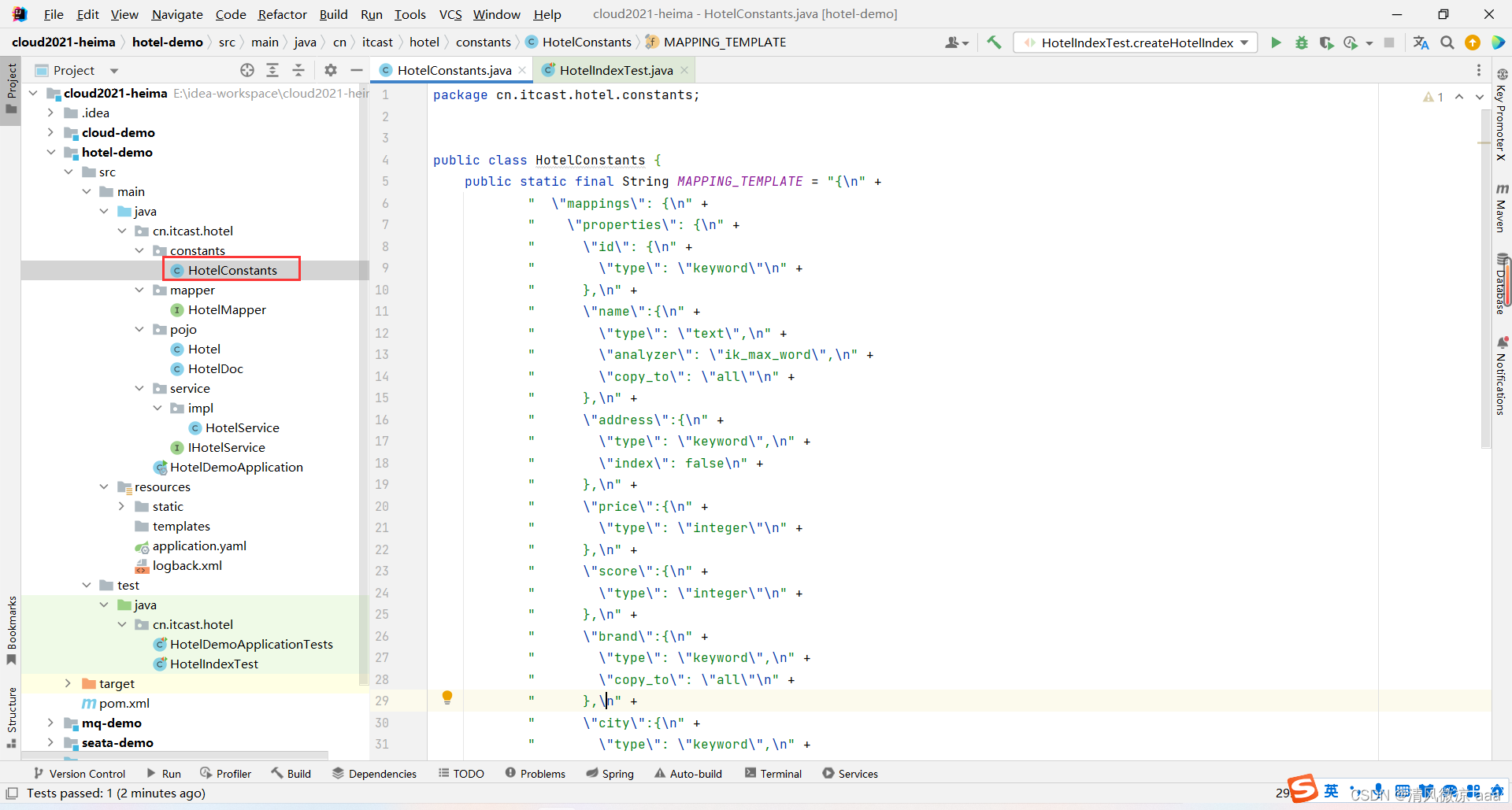Go to next highlighted problem arrow

coord(1479,97)
